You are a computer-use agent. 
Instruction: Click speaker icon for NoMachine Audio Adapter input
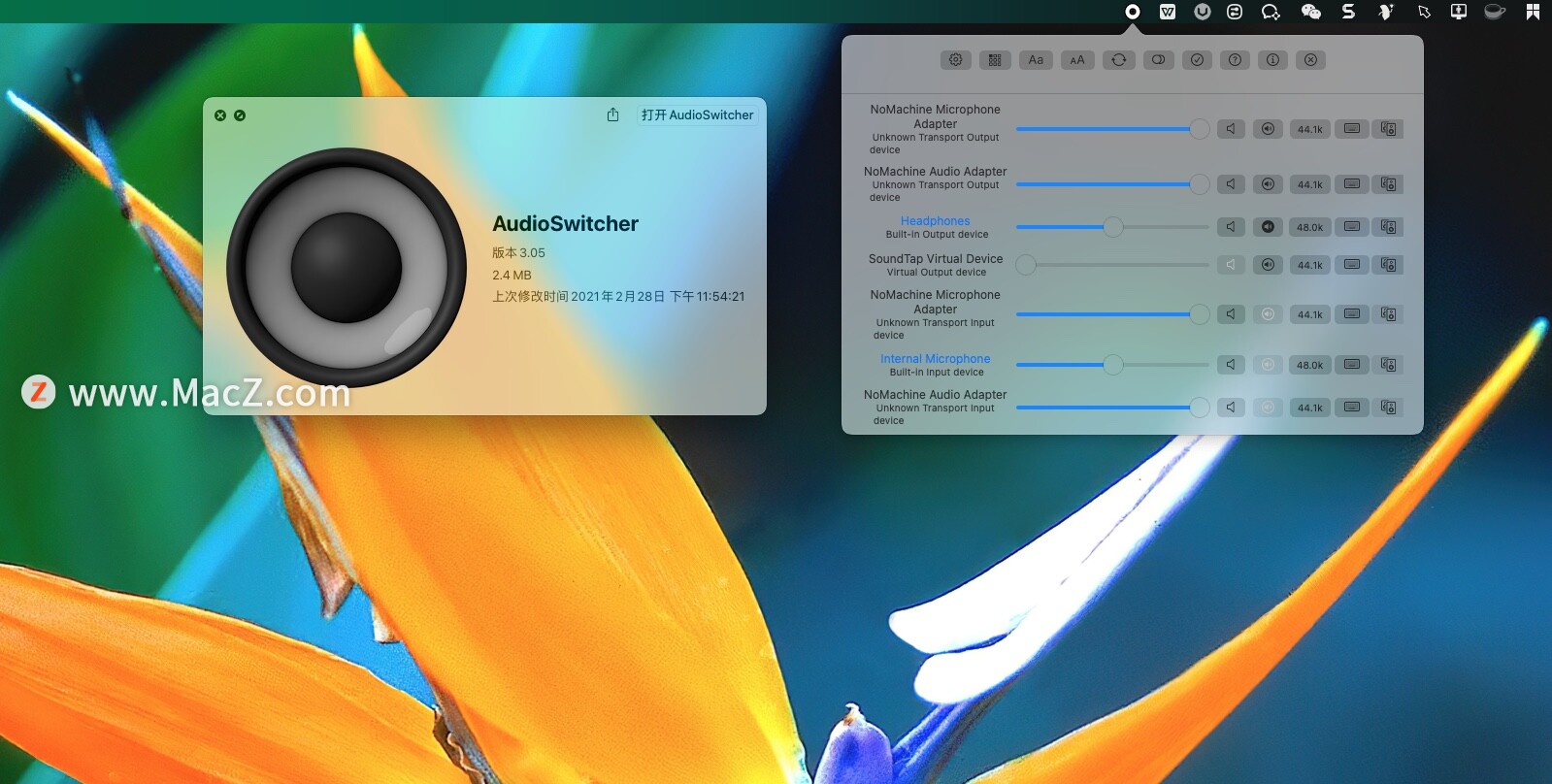coord(1389,408)
